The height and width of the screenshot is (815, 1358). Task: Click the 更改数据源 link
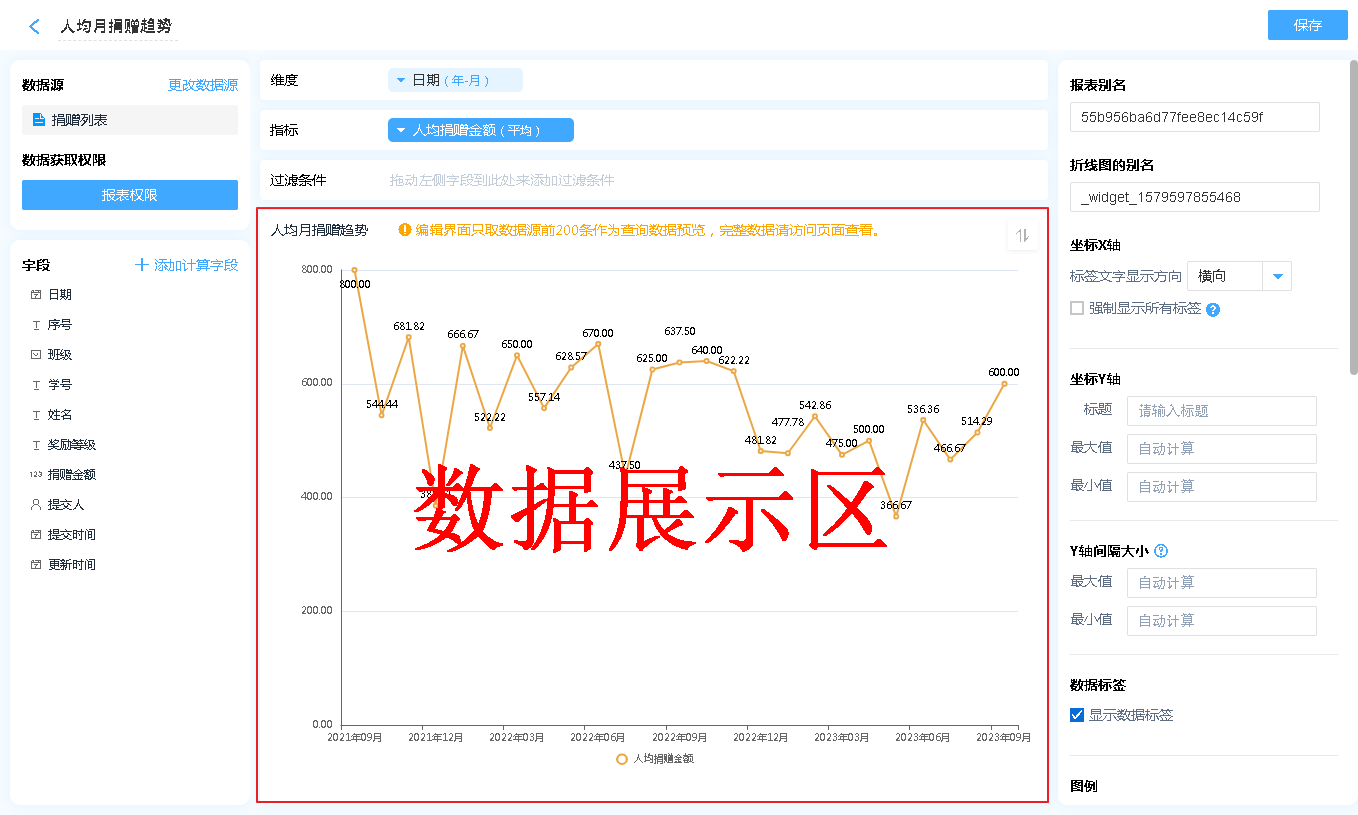tap(203, 86)
